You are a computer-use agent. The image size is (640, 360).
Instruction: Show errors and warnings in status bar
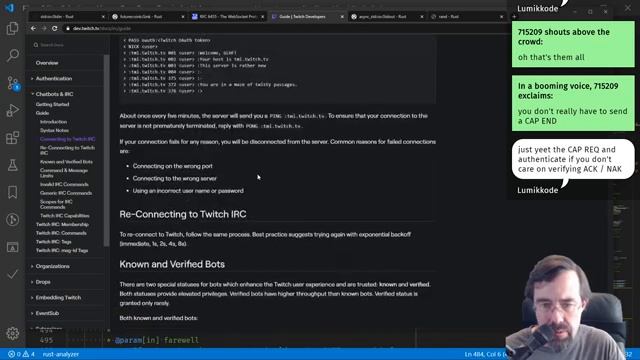(x=22, y=354)
